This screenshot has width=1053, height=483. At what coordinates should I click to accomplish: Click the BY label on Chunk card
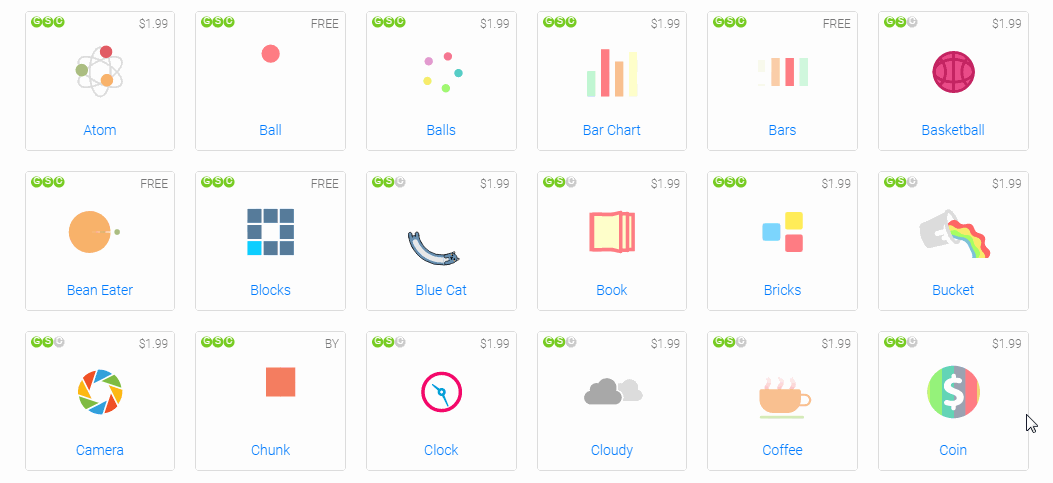tap(332, 344)
